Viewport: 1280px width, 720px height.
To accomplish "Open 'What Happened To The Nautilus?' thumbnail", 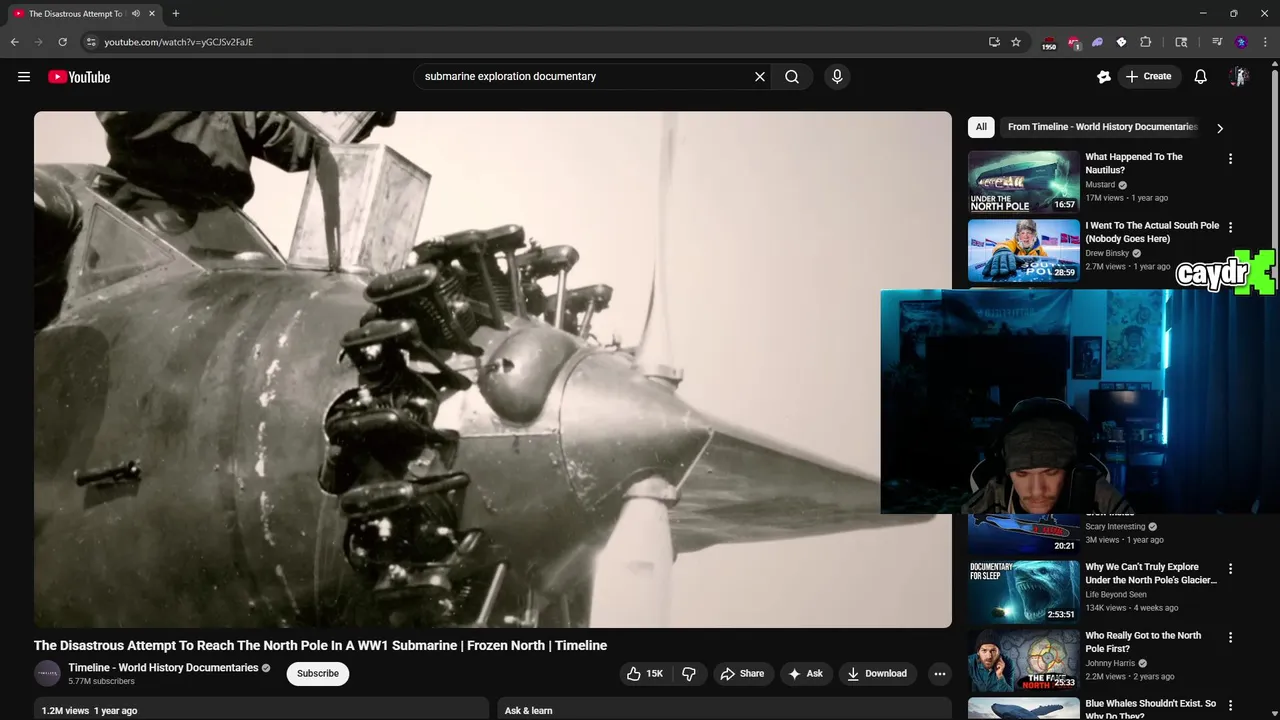I will 1024,182.
